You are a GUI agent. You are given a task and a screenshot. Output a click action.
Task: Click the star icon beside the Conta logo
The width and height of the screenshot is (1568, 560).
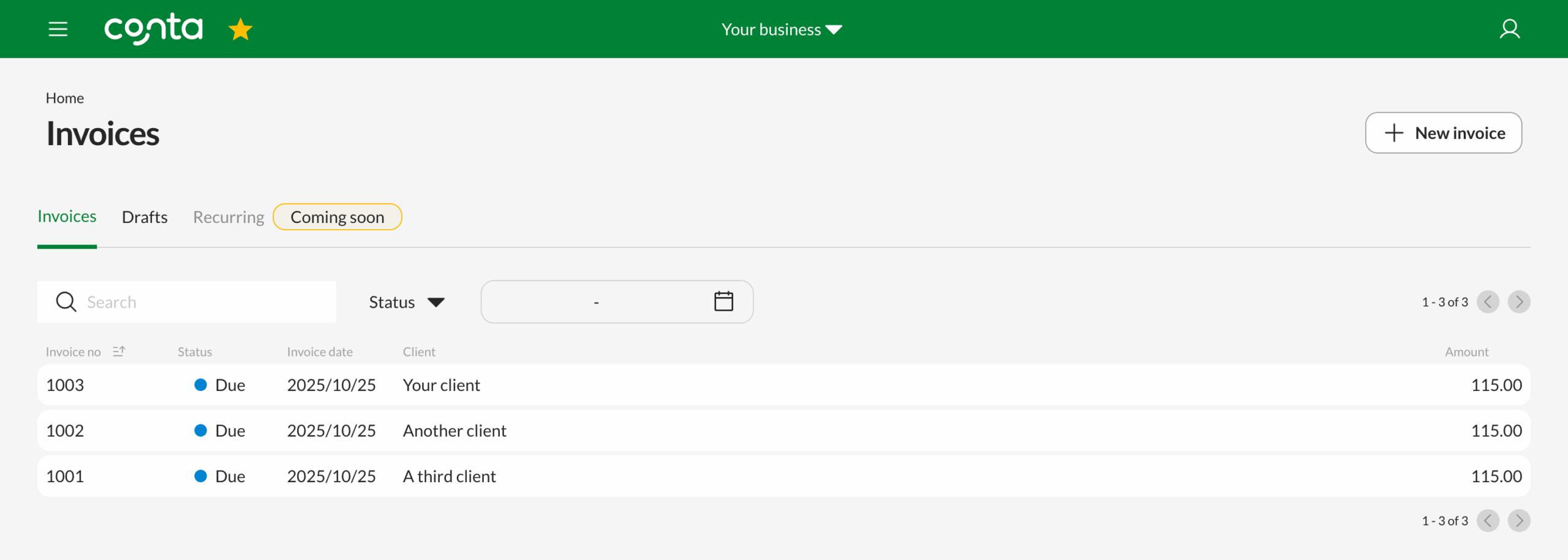point(240,28)
